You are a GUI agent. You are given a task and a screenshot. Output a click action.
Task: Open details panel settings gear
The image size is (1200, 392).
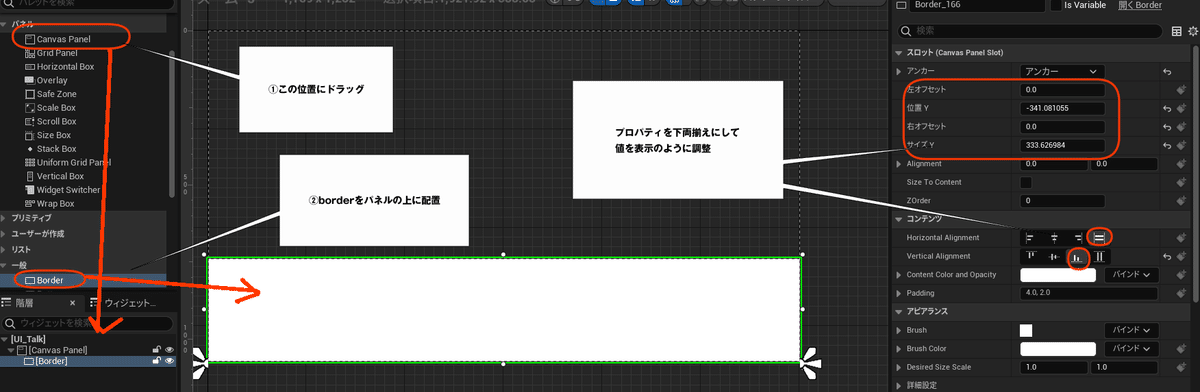(1192, 31)
